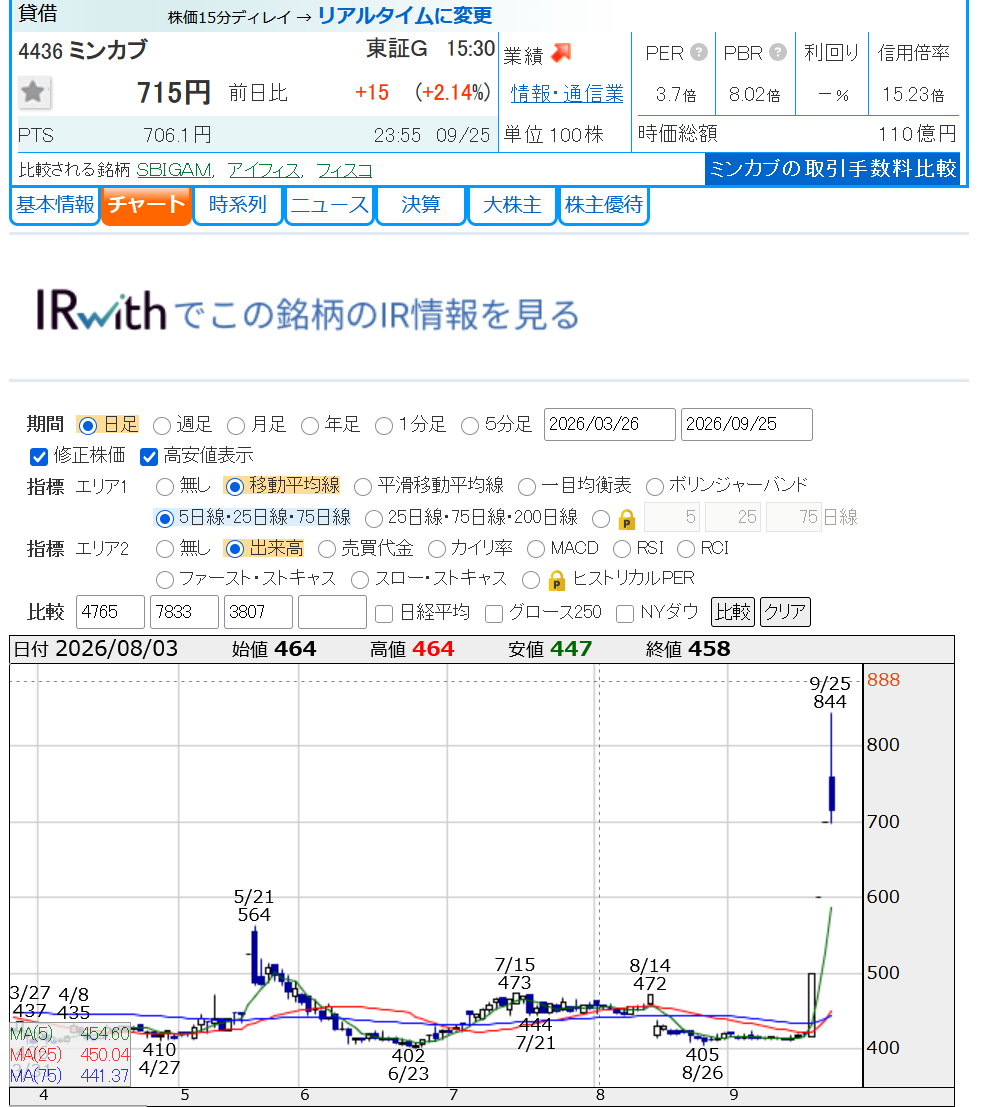Click the 業績 red arrow icon
This screenshot has width=996, height=1107.
click(561, 53)
